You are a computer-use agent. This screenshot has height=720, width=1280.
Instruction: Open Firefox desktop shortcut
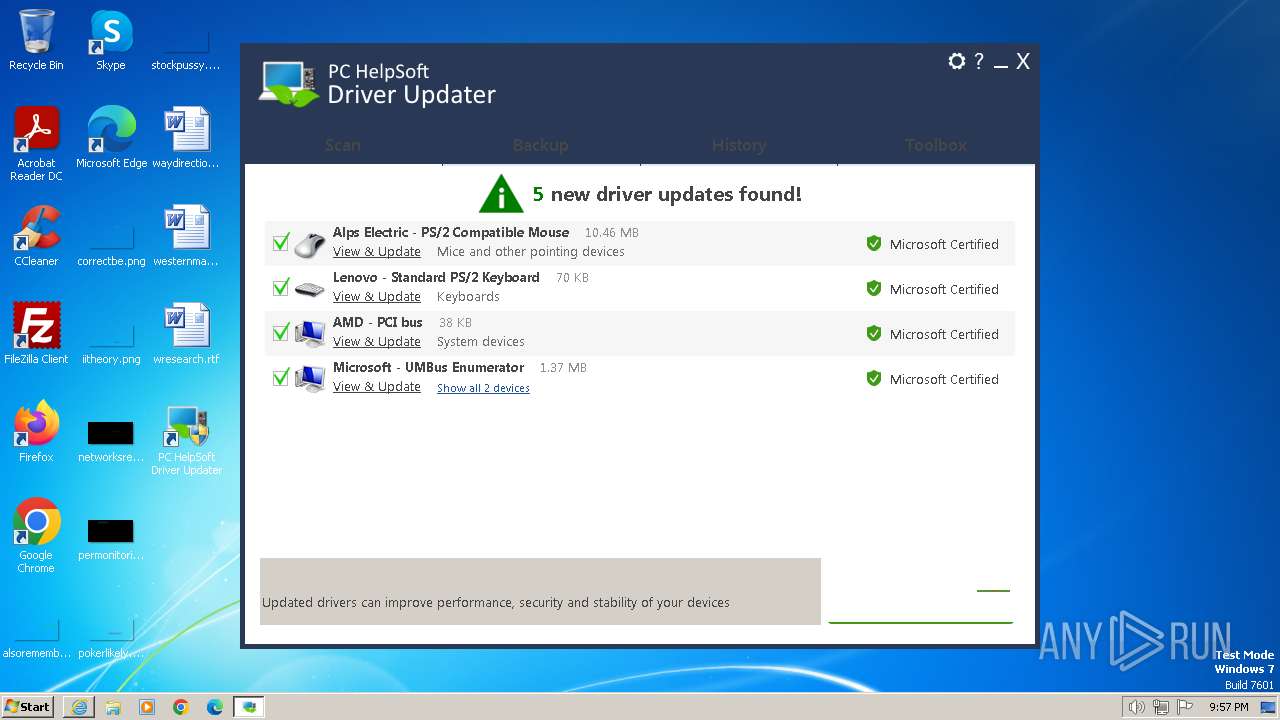pos(36,432)
